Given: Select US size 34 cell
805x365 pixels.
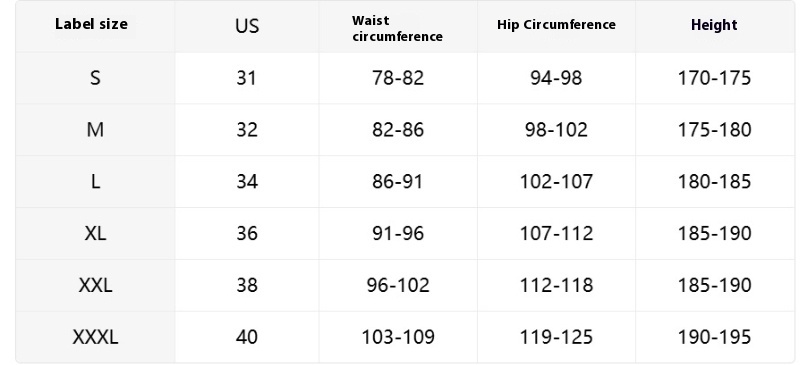Looking at the screenshot, I should (x=247, y=182).
